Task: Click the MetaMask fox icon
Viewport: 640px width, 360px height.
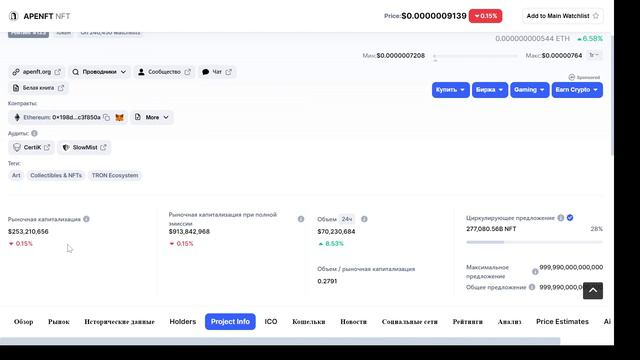Action: click(x=119, y=118)
